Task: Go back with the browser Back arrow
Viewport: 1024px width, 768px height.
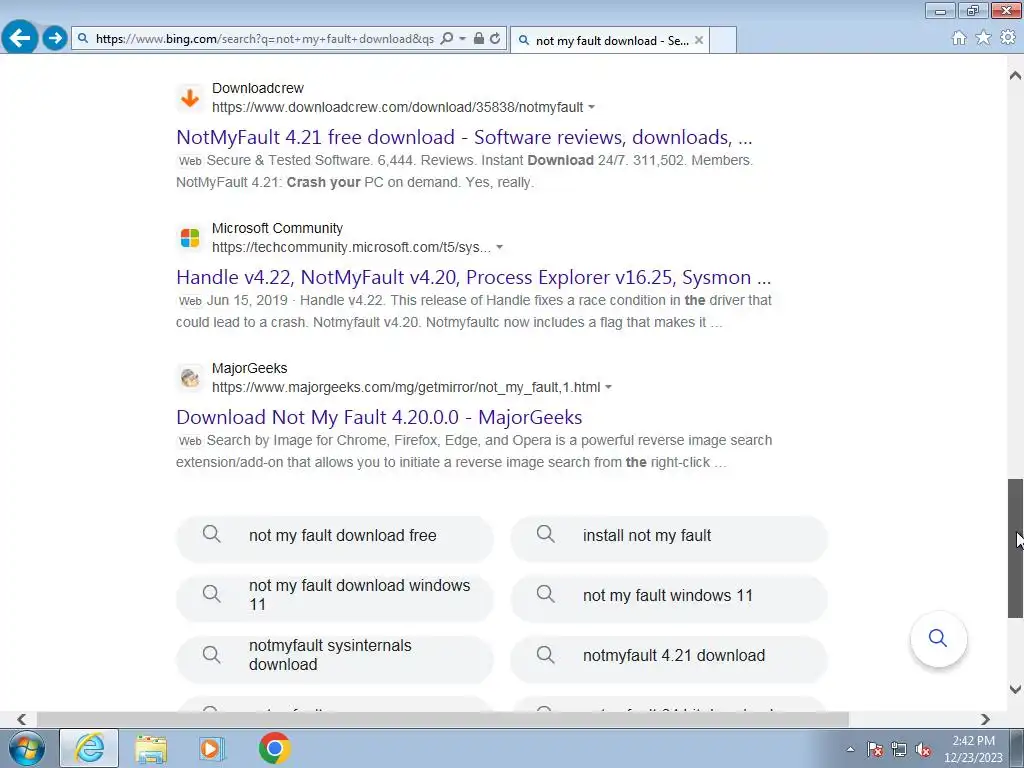Action: coord(20,38)
